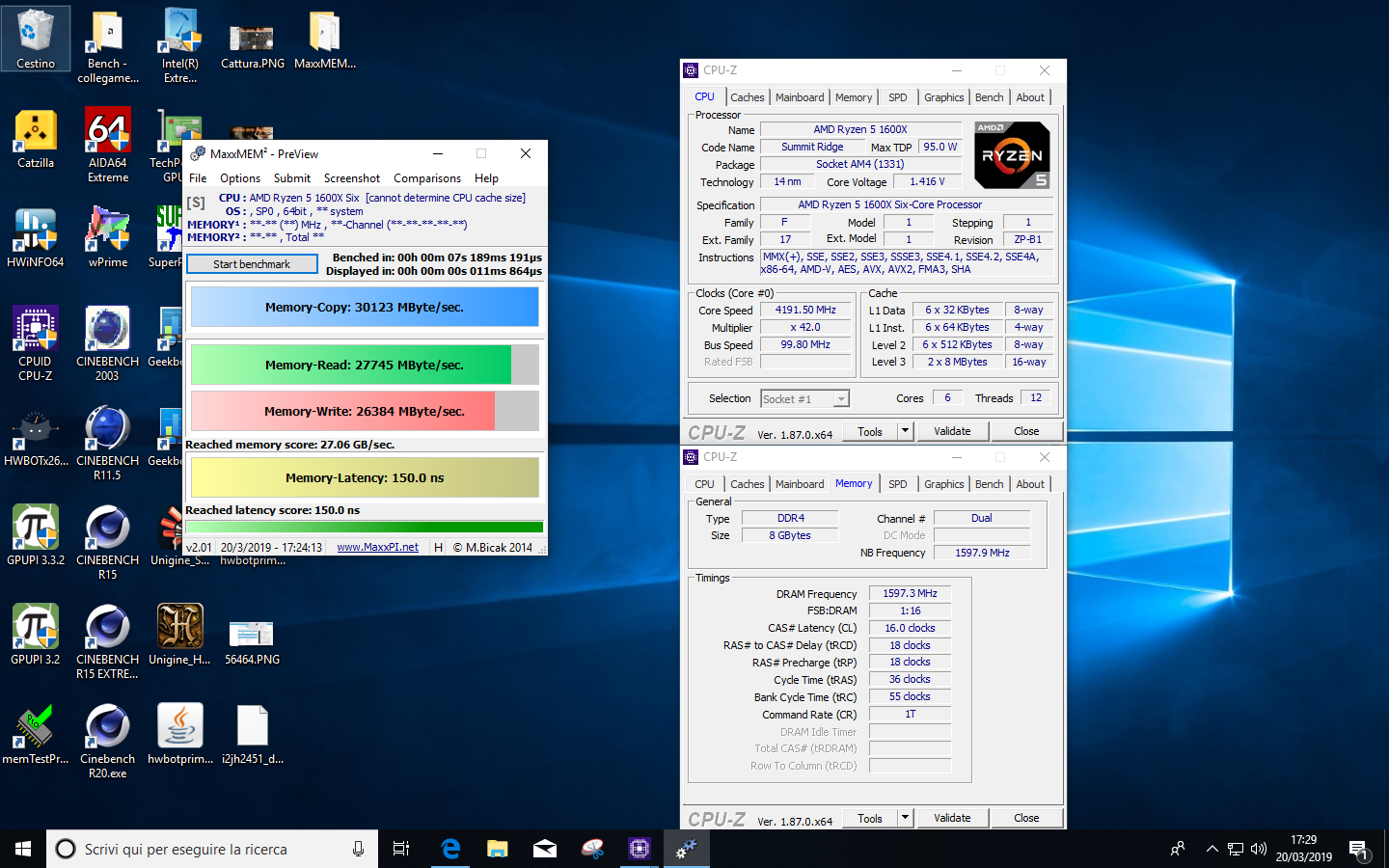Switch to CPU tab in lower CPU-Z
The width and height of the screenshot is (1389, 868).
click(705, 484)
